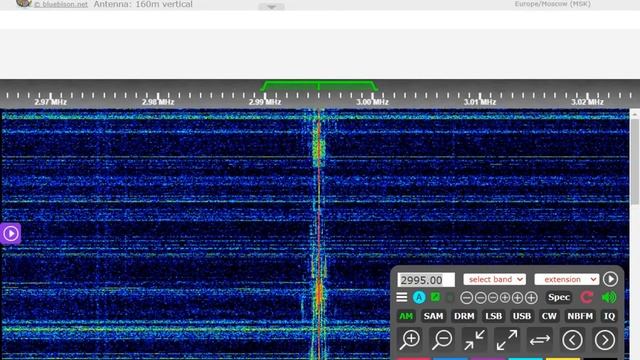Screen dimensions: 640x360
Task: Click the 2.98 MHz scale label
Action: click(x=158, y=102)
